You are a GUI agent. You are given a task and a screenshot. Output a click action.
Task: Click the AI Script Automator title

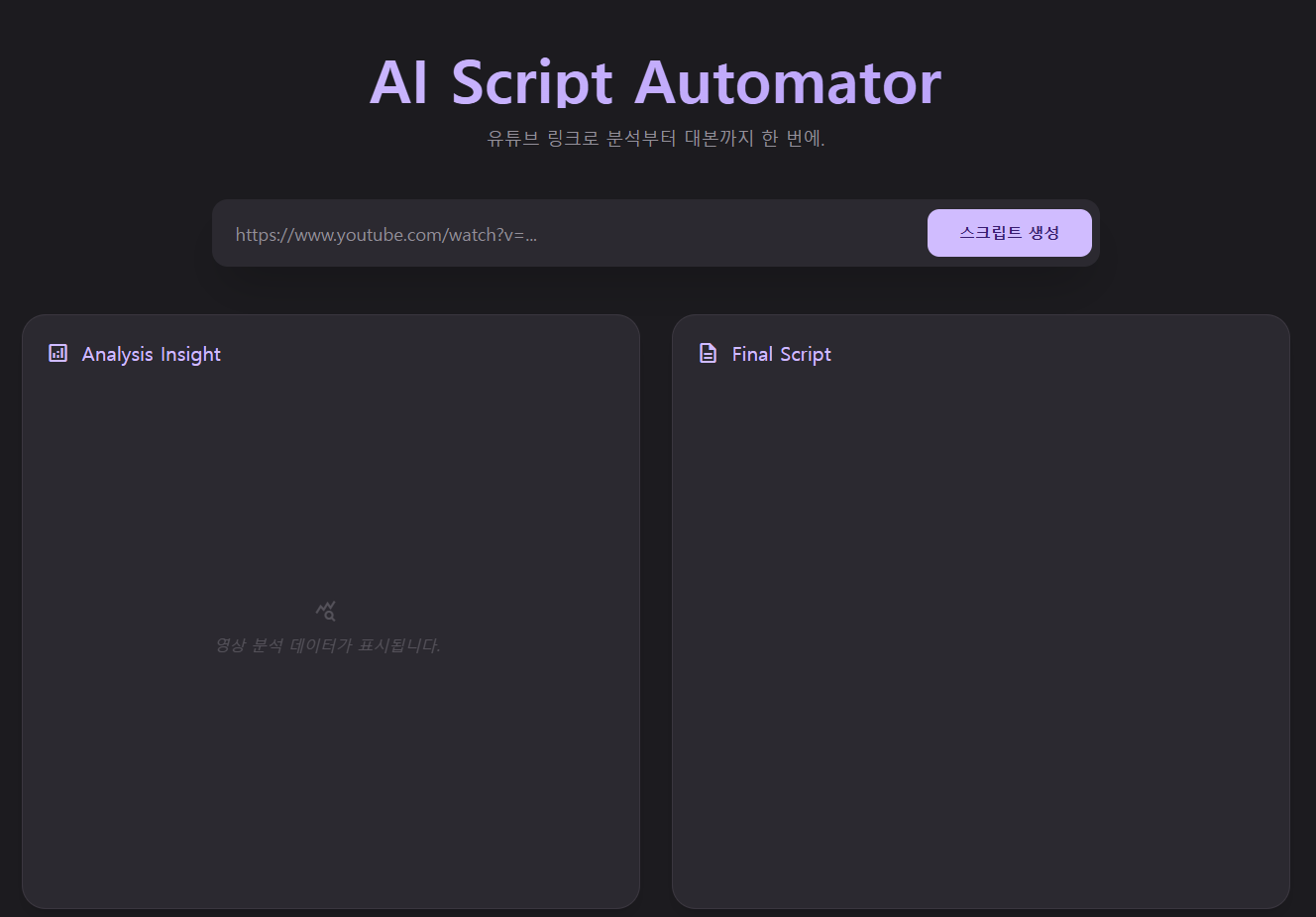pyautogui.click(x=655, y=82)
